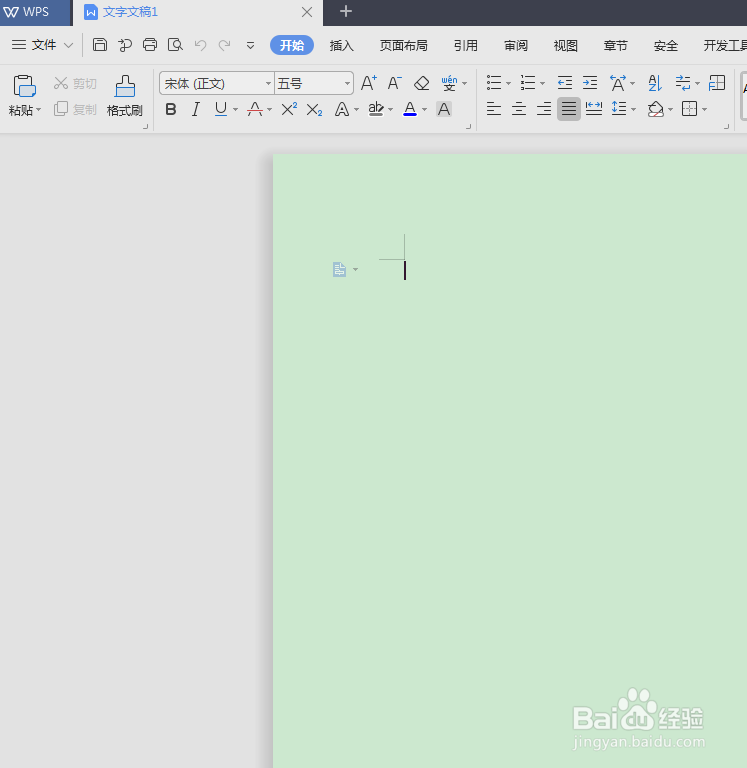747x768 pixels.
Task: Toggle Subscript formatting
Action: point(314,109)
